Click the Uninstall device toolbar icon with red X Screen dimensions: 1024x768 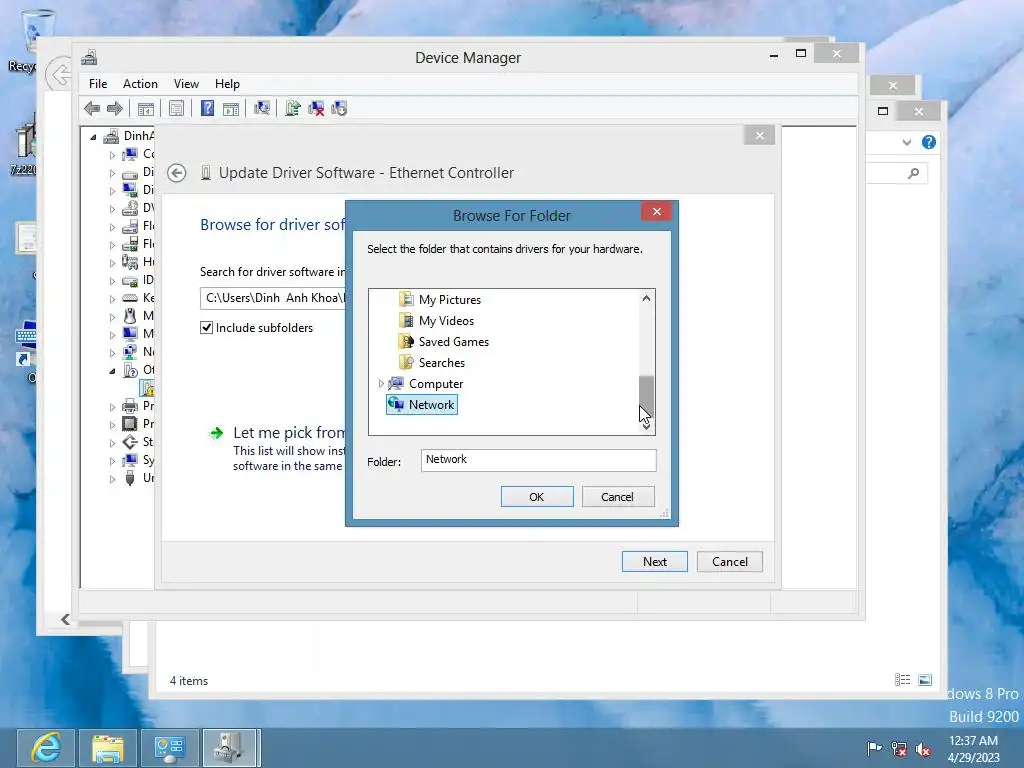(316, 108)
